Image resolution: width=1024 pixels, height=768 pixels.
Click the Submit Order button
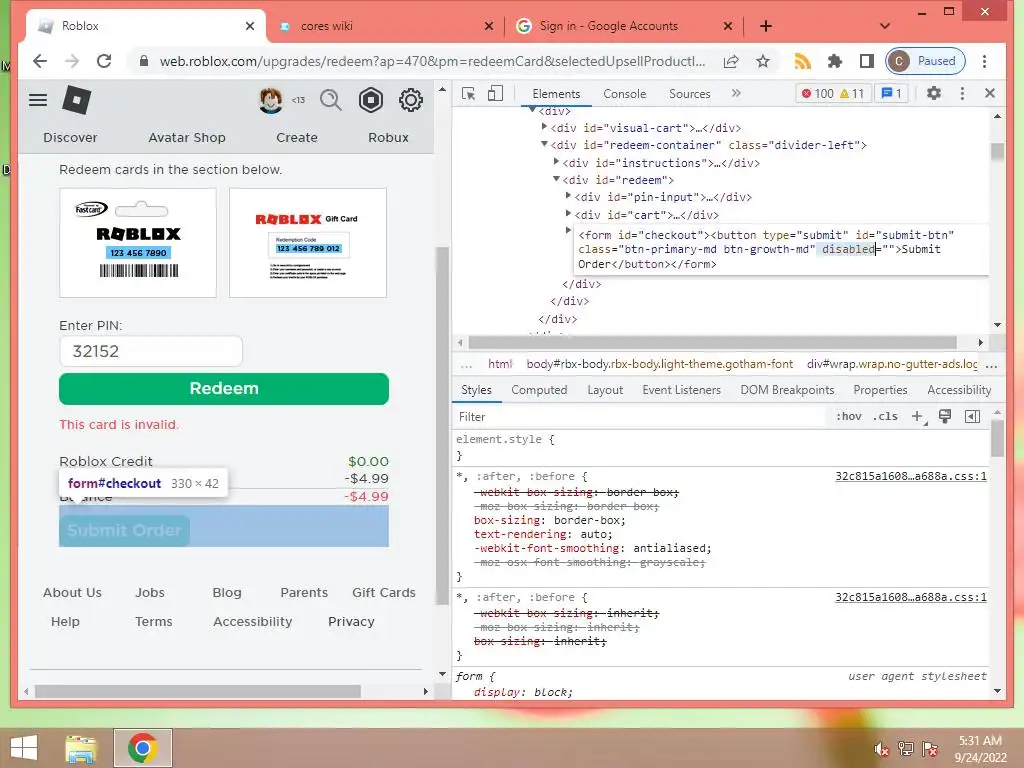[x=125, y=530]
